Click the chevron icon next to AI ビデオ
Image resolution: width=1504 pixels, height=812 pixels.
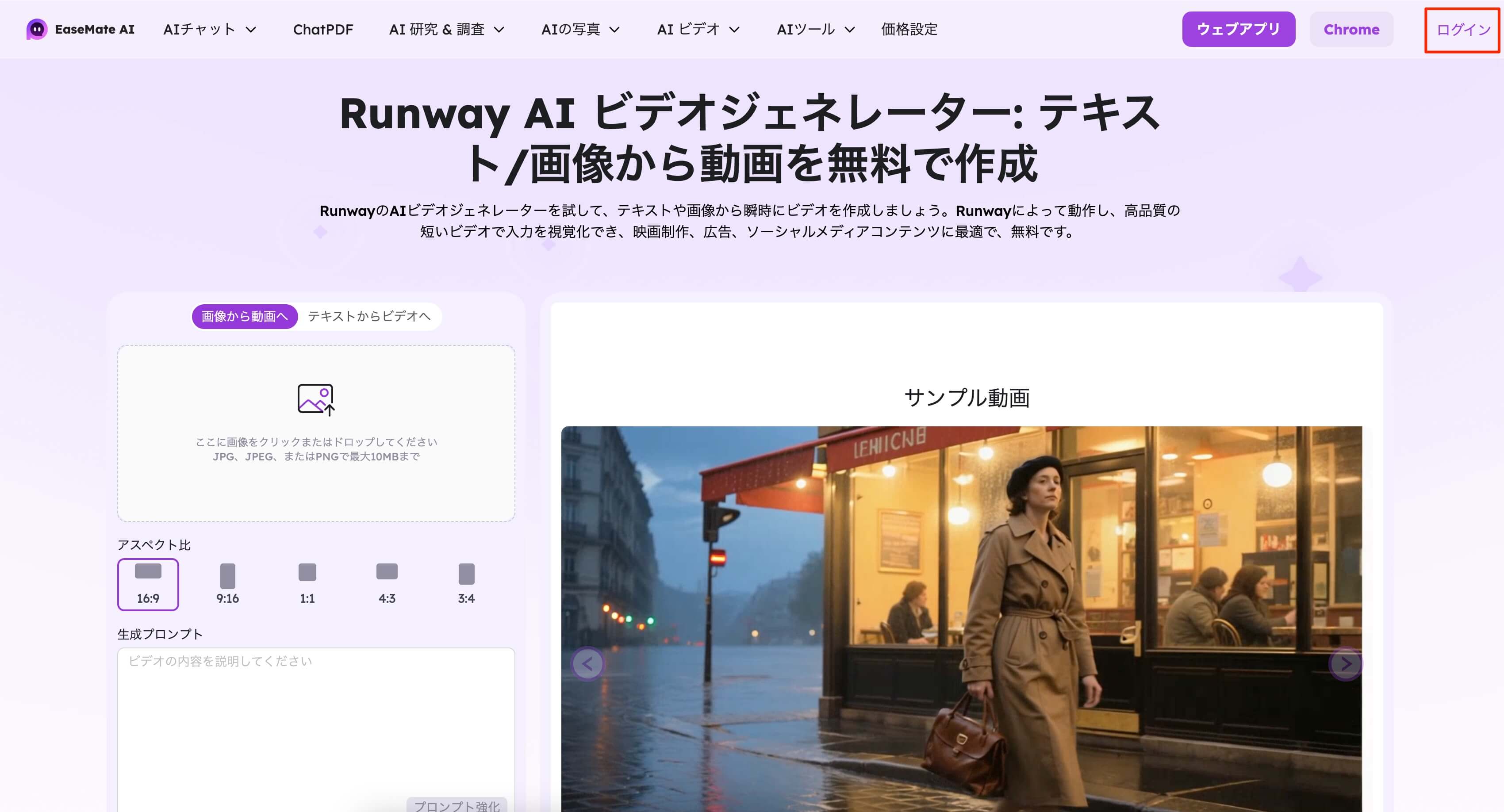pyautogui.click(x=734, y=30)
